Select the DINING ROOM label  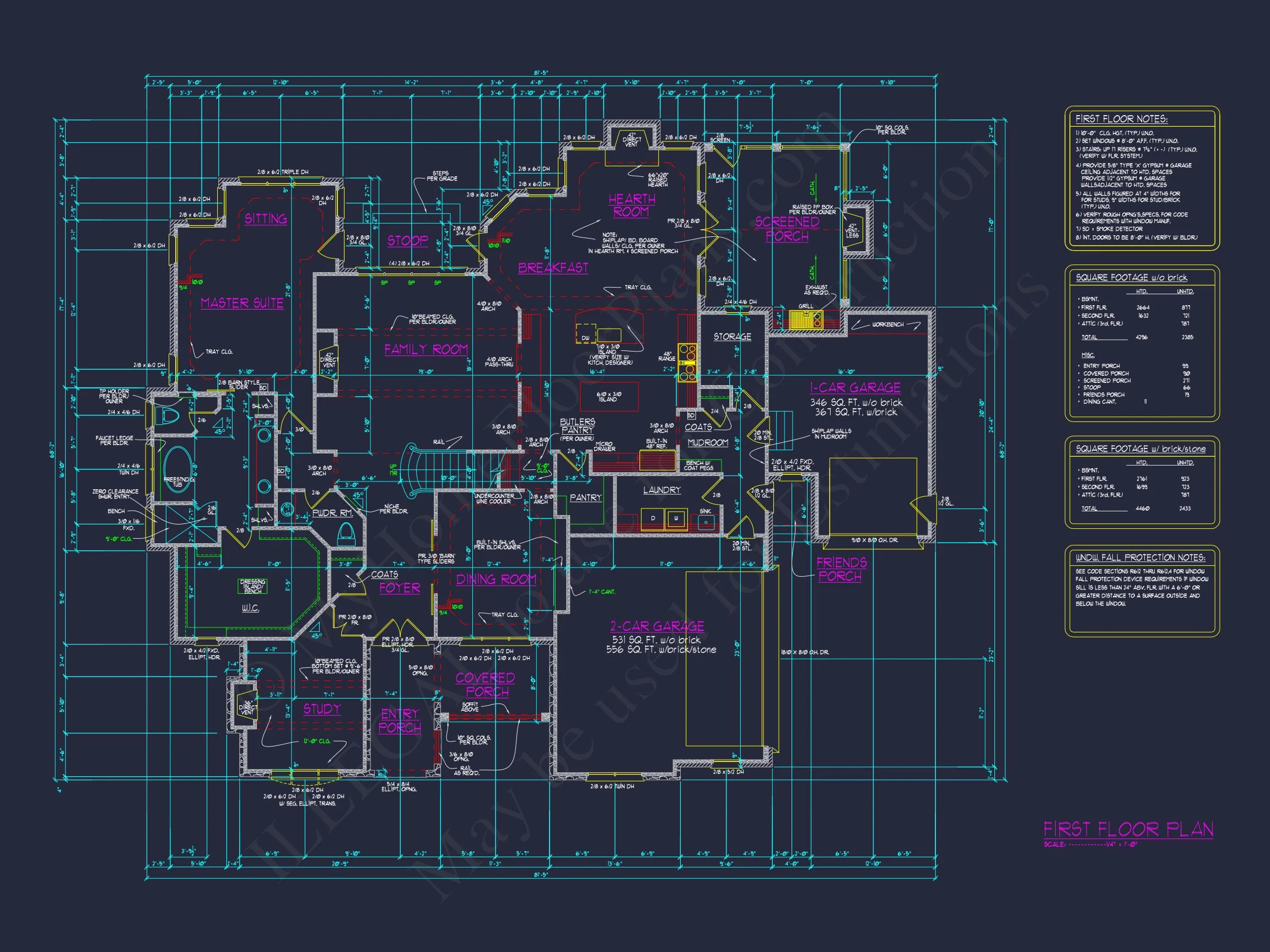pos(496,580)
